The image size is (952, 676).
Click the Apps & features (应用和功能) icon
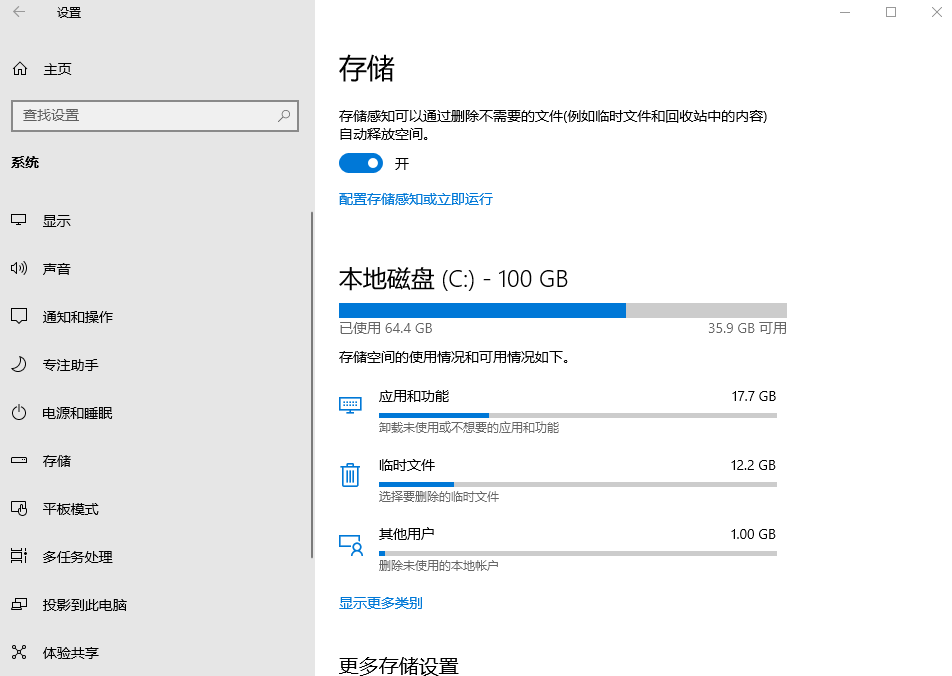(350, 404)
